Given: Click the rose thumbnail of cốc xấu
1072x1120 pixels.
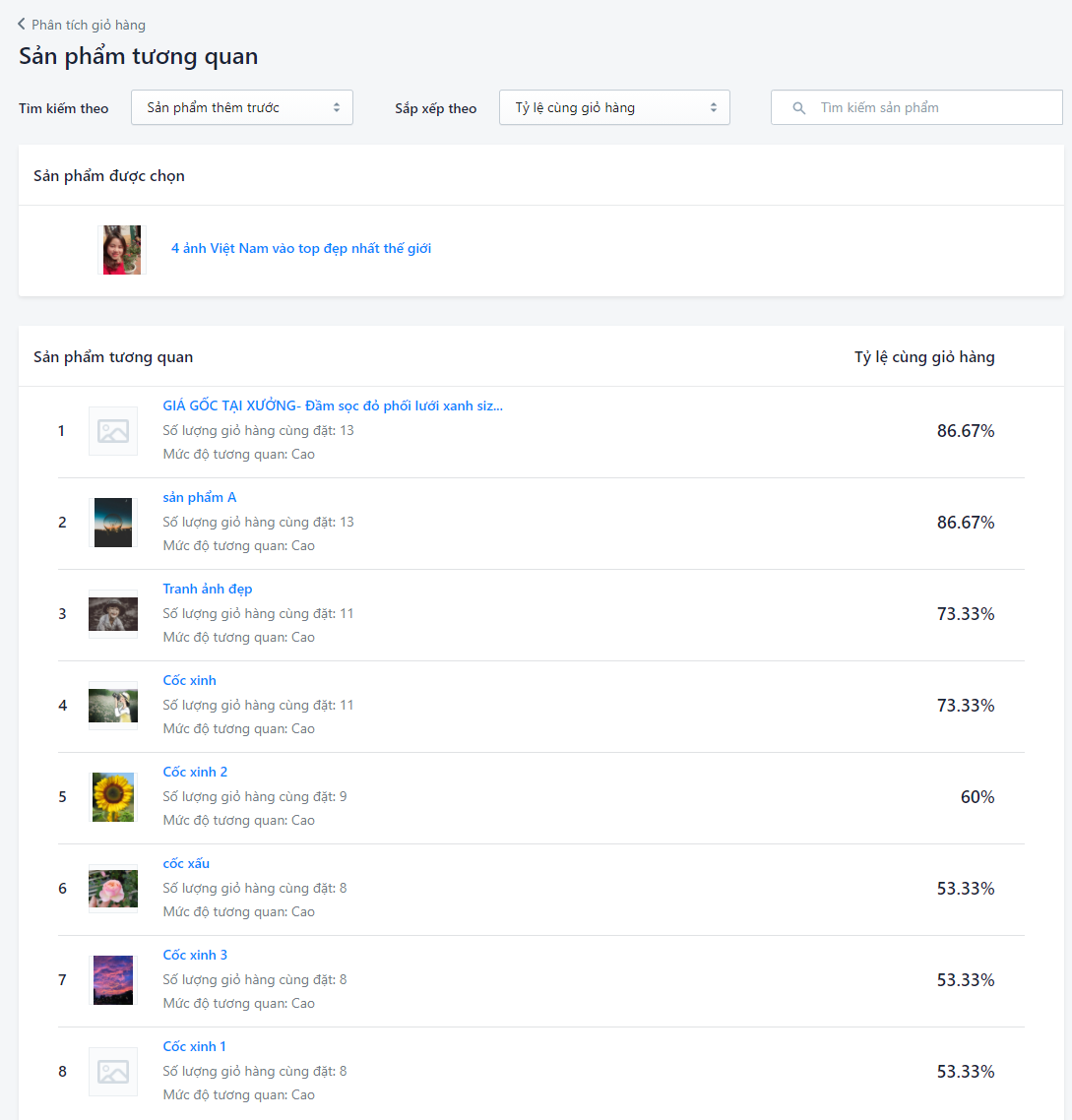Looking at the screenshot, I should click(113, 889).
